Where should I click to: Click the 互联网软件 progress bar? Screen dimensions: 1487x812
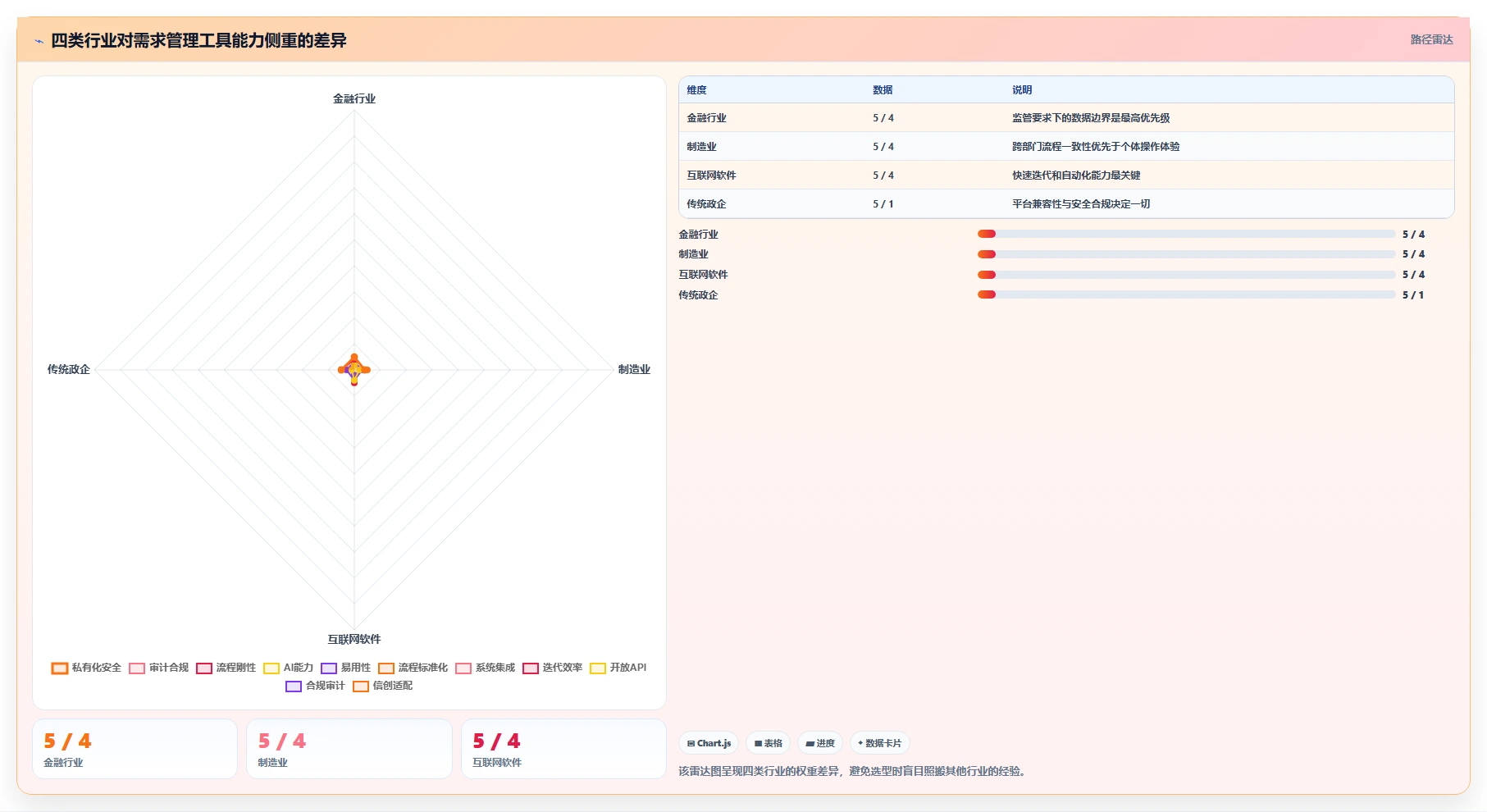point(1186,275)
